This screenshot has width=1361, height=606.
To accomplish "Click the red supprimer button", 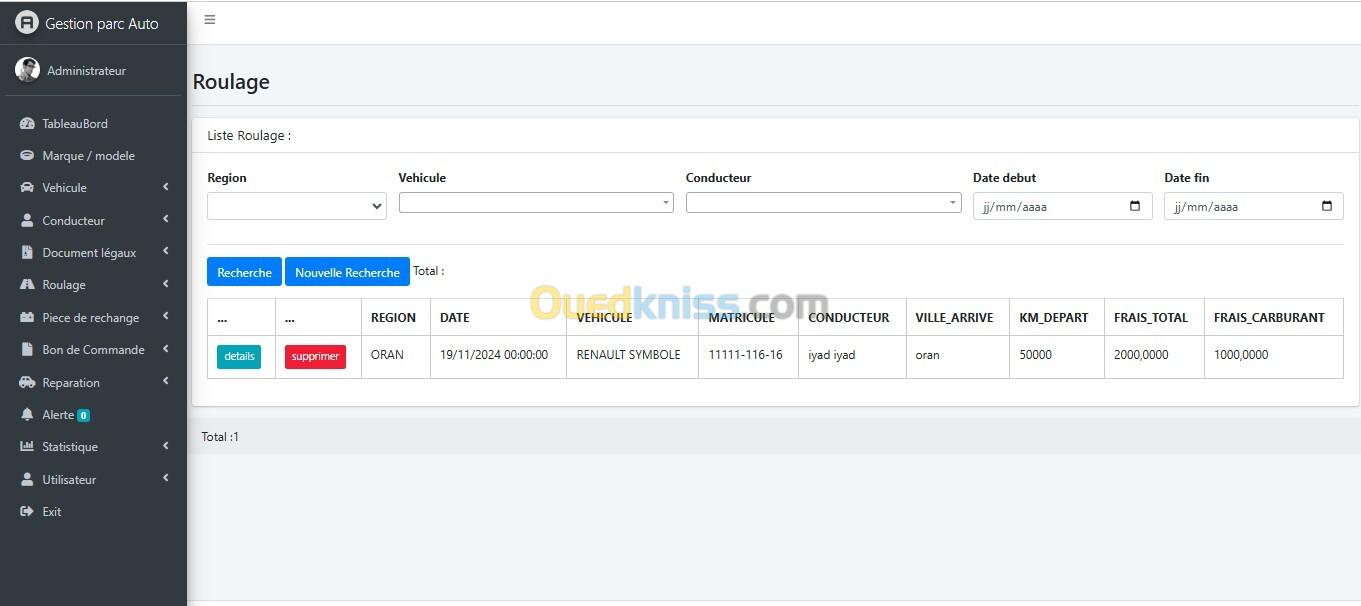I will [315, 357].
